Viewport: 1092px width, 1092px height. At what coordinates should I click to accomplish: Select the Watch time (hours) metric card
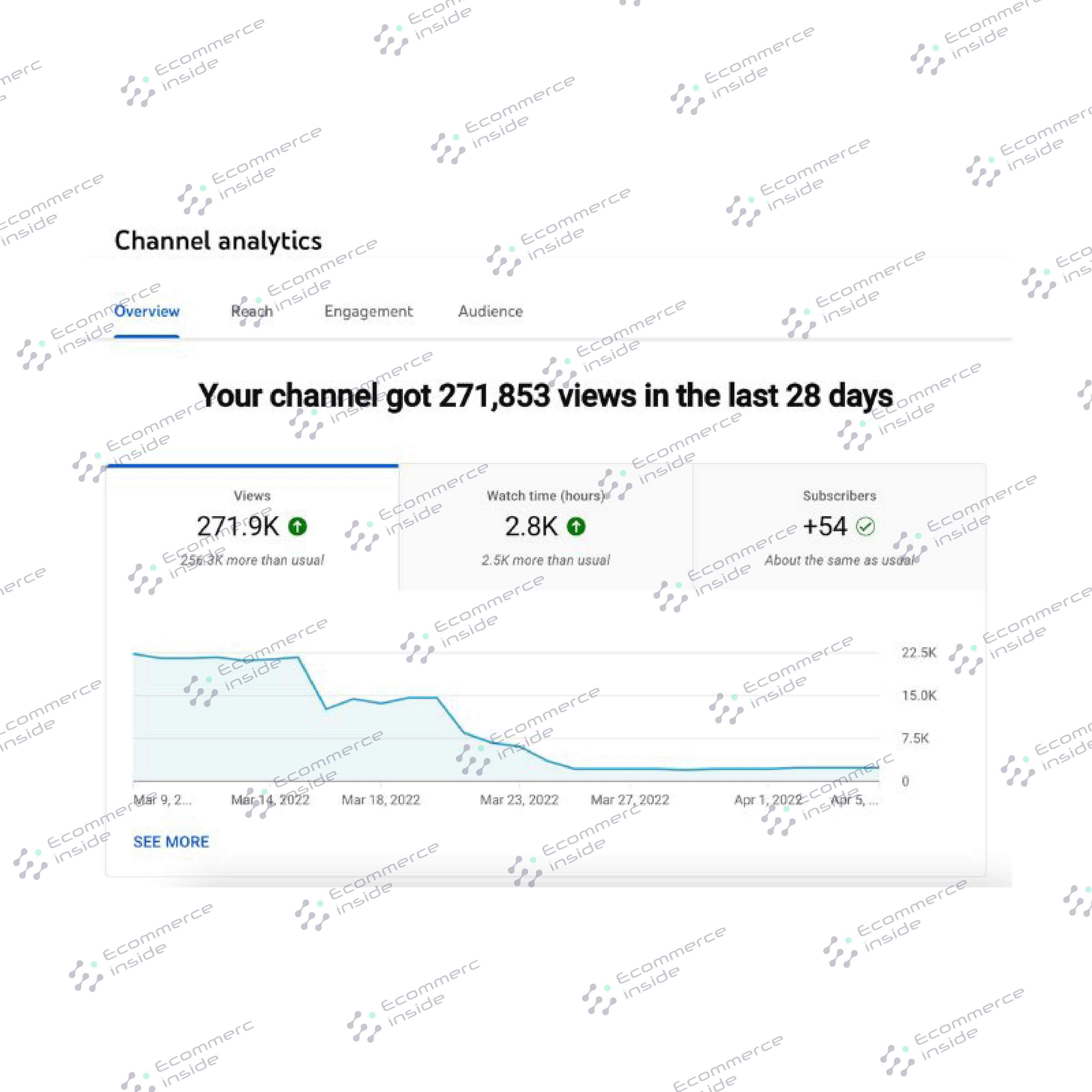pos(546,527)
